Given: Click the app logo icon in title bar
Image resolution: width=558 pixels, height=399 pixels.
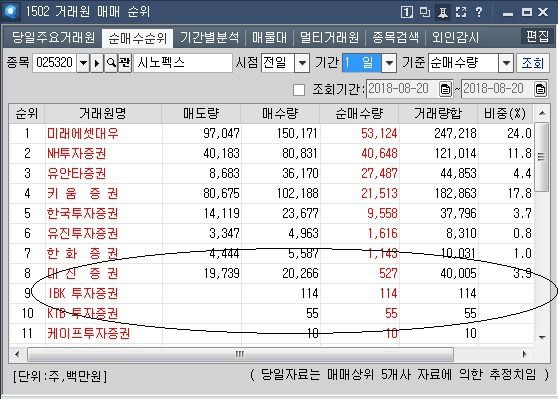Looking at the screenshot, I should [x=11, y=11].
